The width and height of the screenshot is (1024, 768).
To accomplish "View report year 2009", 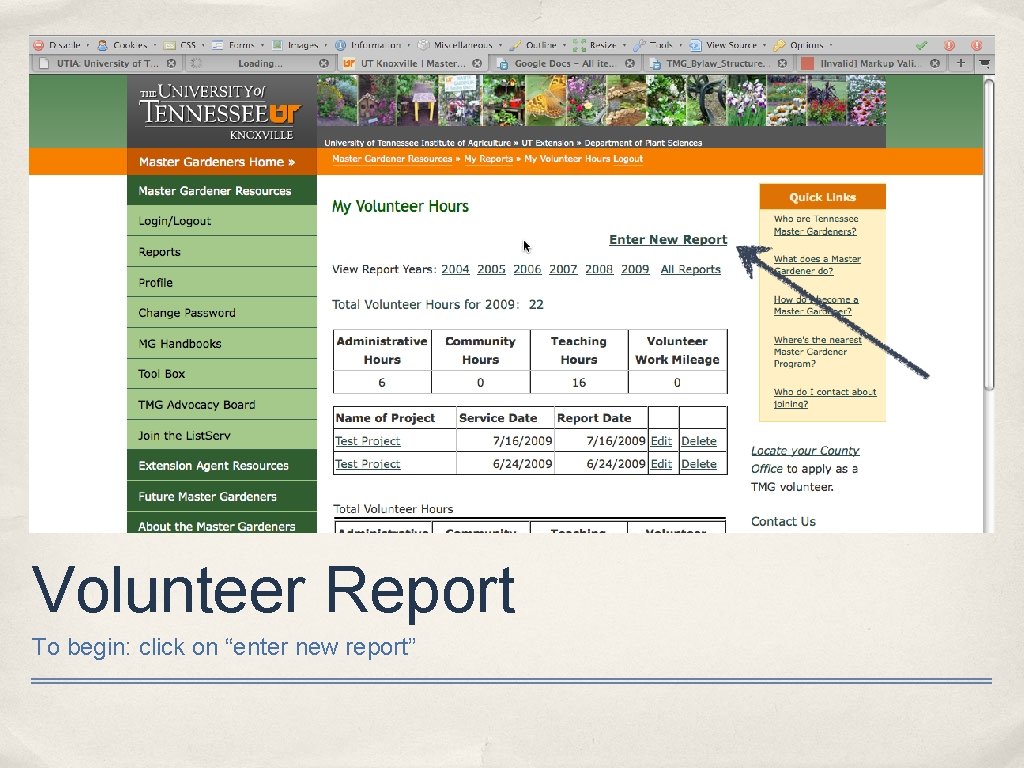I will (x=635, y=269).
